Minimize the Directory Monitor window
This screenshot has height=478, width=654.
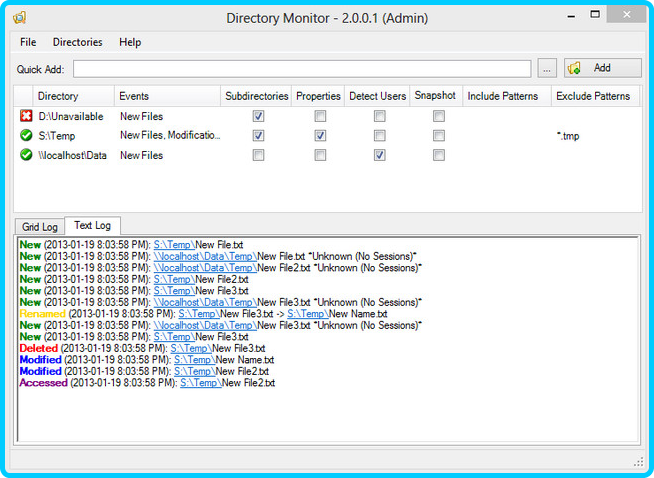click(571, 16)
